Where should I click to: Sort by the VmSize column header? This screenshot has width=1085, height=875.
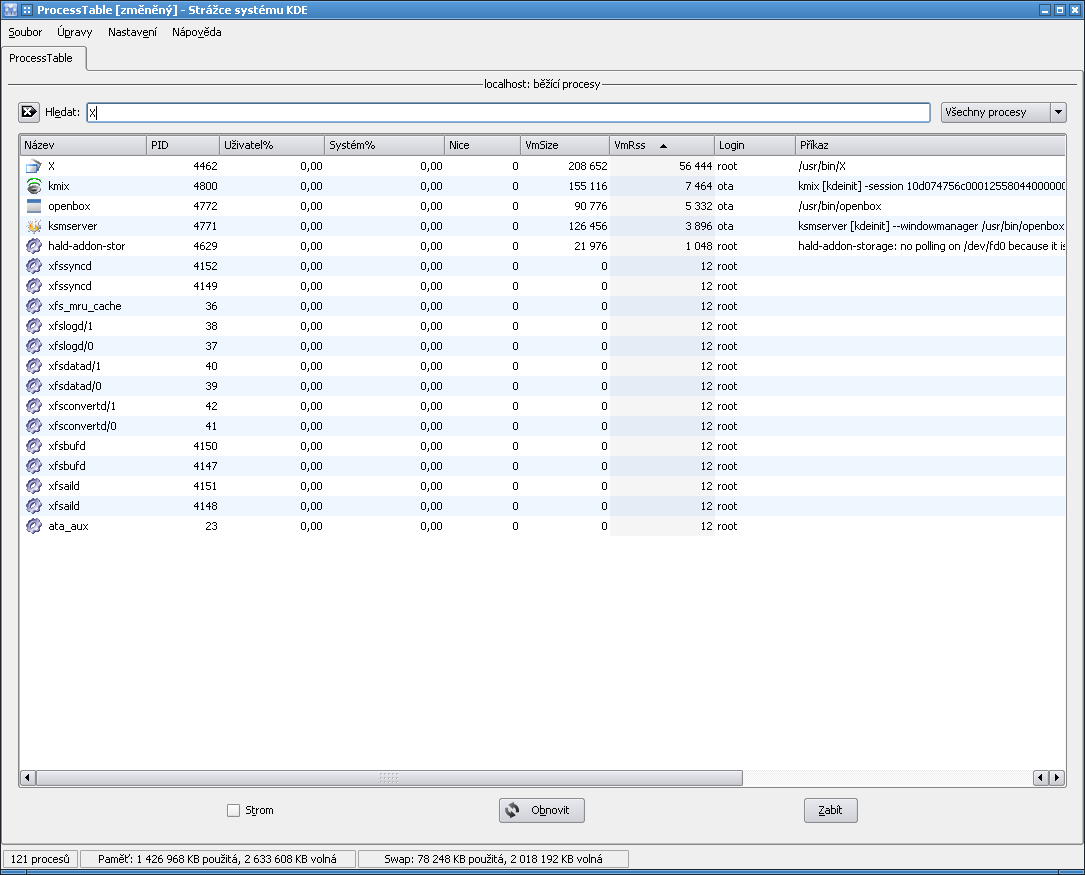point(565,145)
